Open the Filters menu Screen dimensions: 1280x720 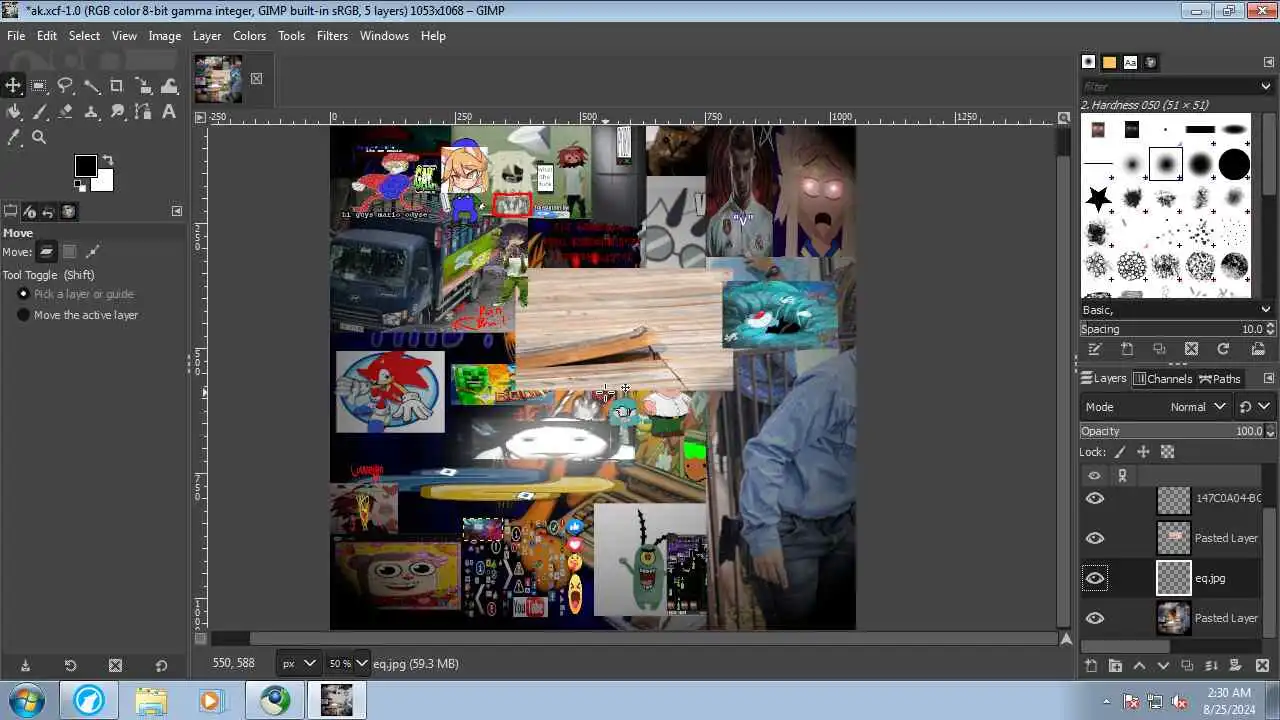(332, 35)
